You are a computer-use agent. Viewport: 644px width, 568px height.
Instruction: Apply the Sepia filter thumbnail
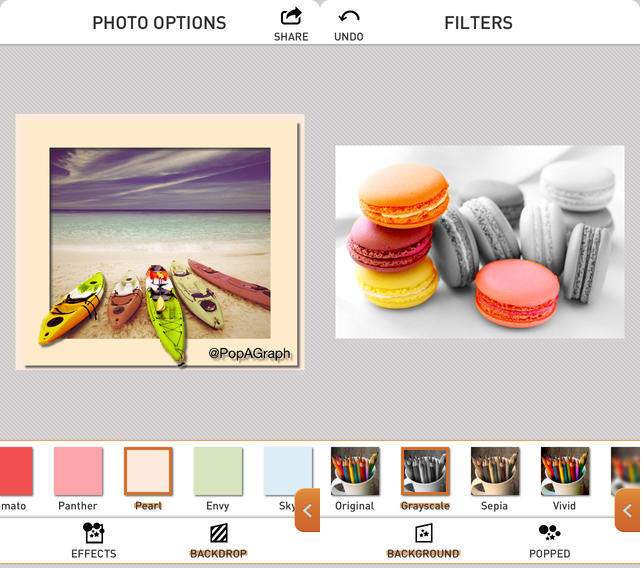pos(495,471)
